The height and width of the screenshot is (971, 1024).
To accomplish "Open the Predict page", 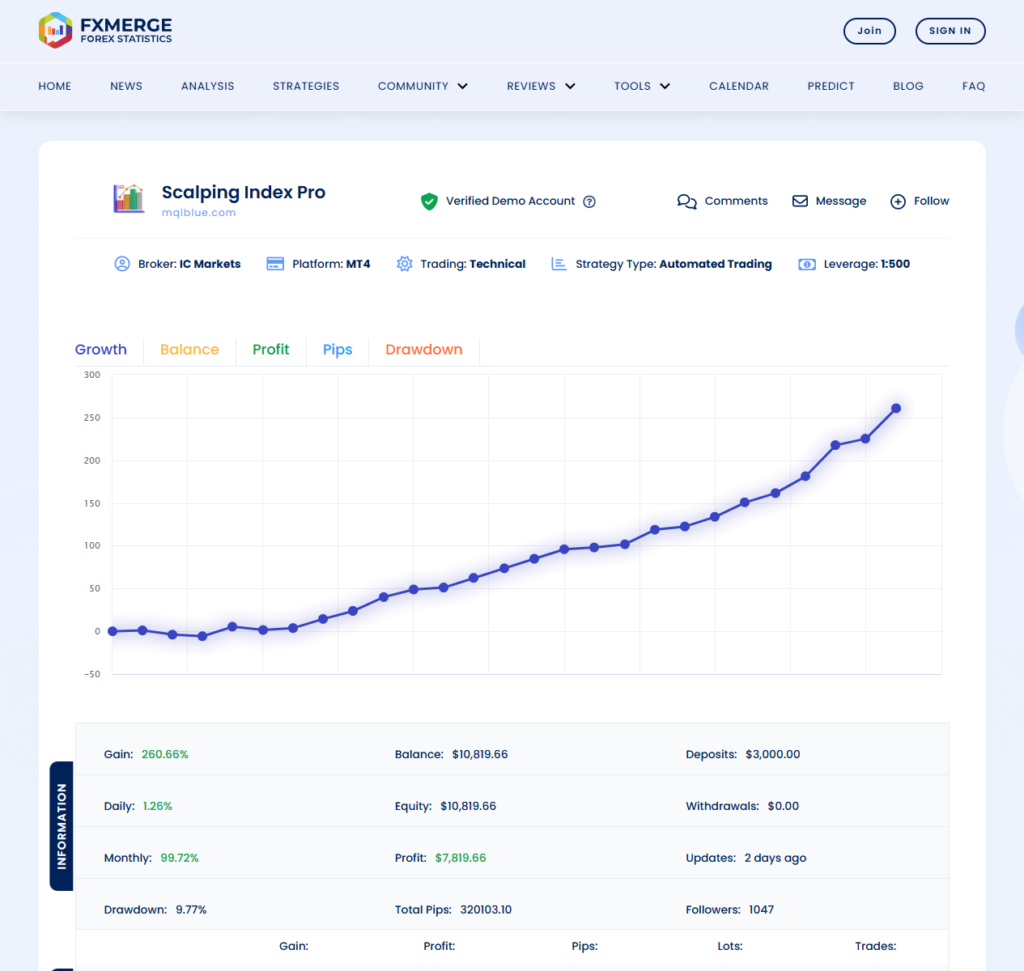I will tap(831, 86).
